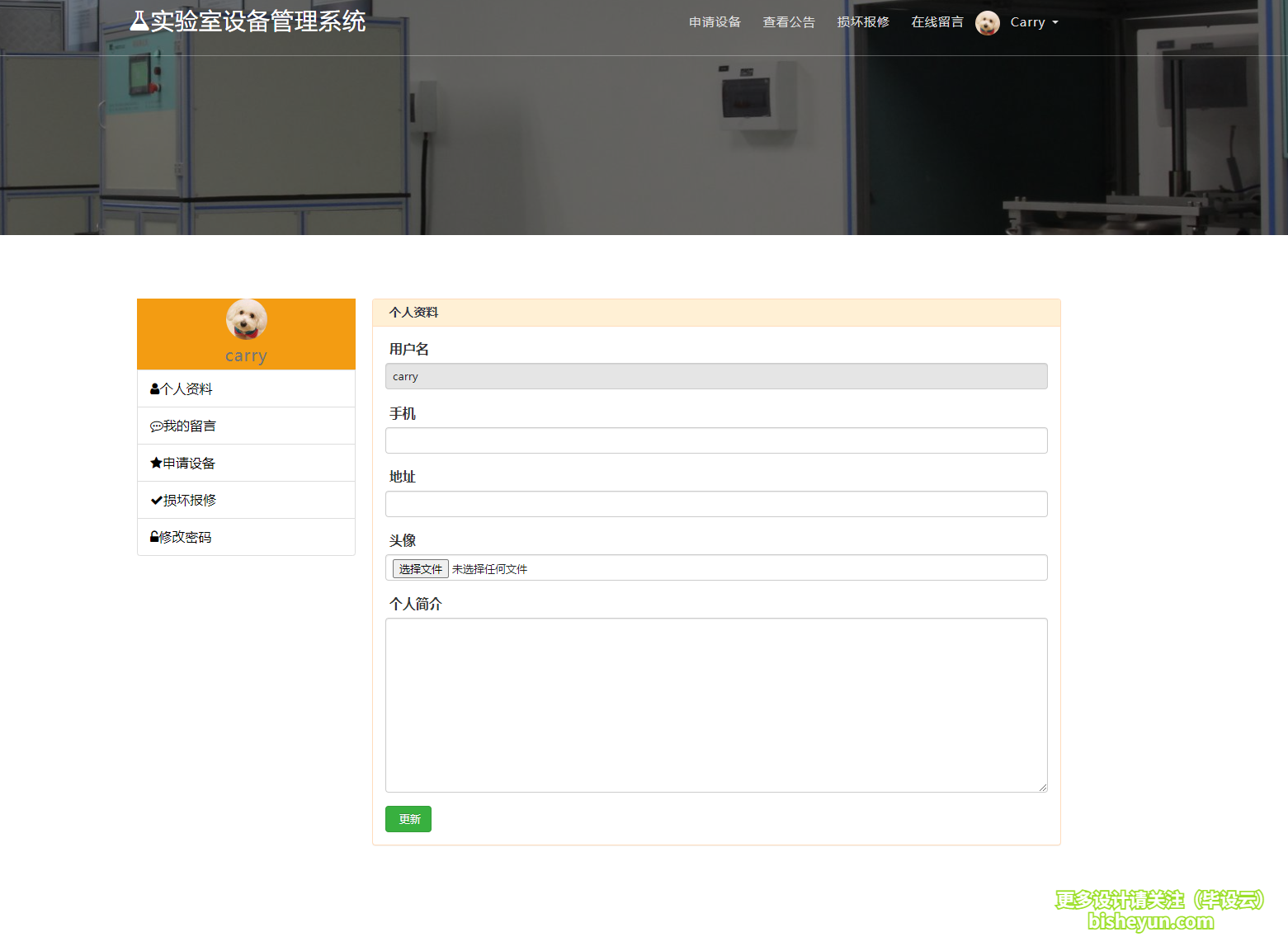
Task: Open the Carry account dropdown
Action: [1028, 22]
